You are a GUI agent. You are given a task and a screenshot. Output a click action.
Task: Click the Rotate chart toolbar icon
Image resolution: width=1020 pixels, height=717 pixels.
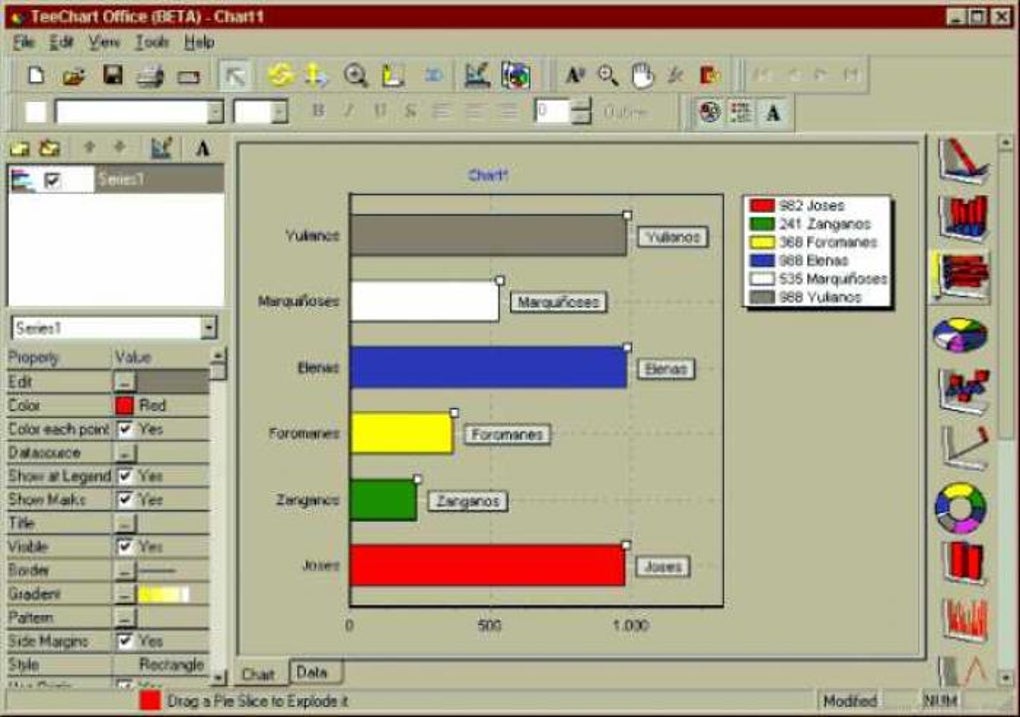click(280, 77)
